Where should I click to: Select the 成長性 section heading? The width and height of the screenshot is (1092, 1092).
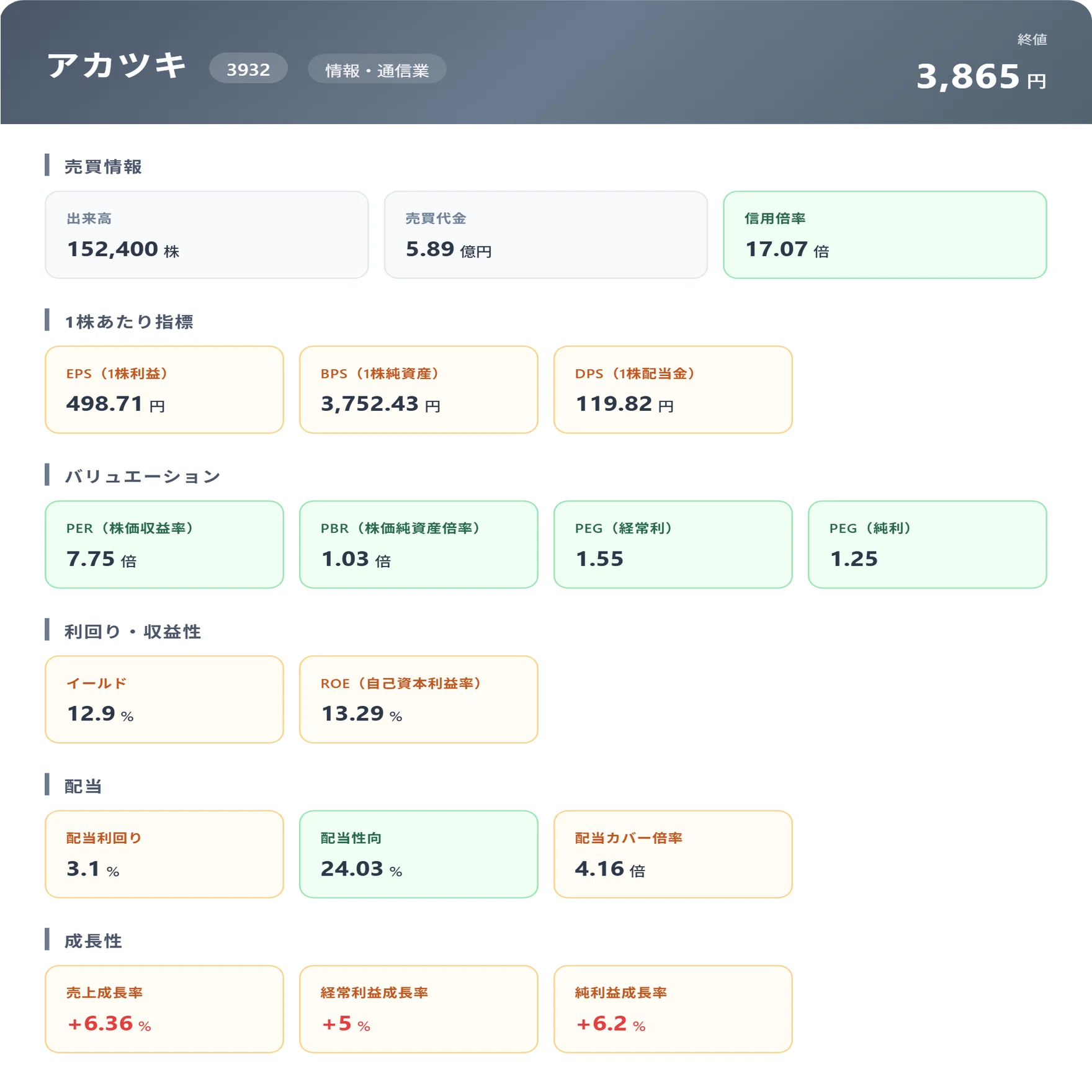[x=93, y=941]
